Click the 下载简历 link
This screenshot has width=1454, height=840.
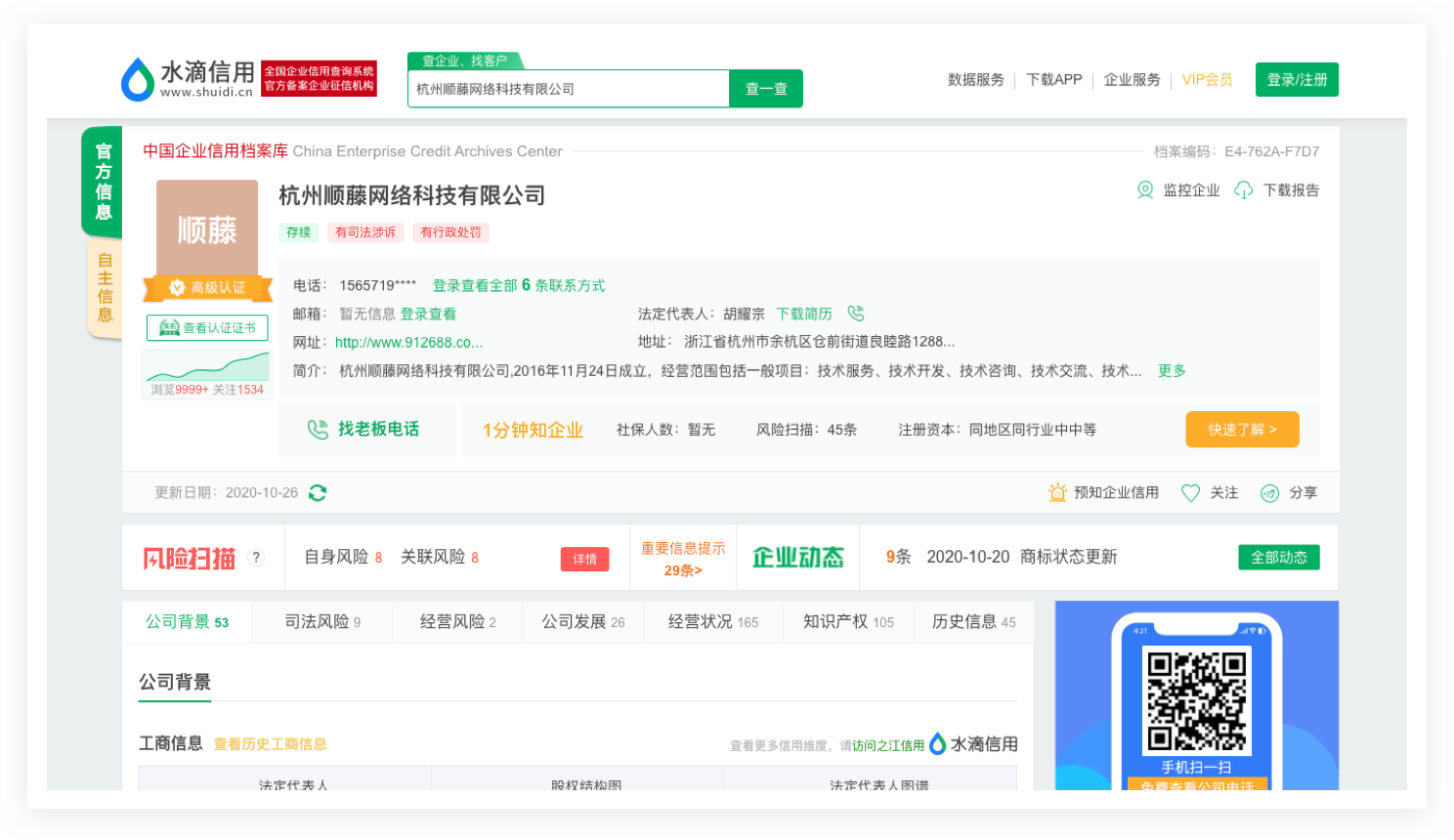point(804,314)
